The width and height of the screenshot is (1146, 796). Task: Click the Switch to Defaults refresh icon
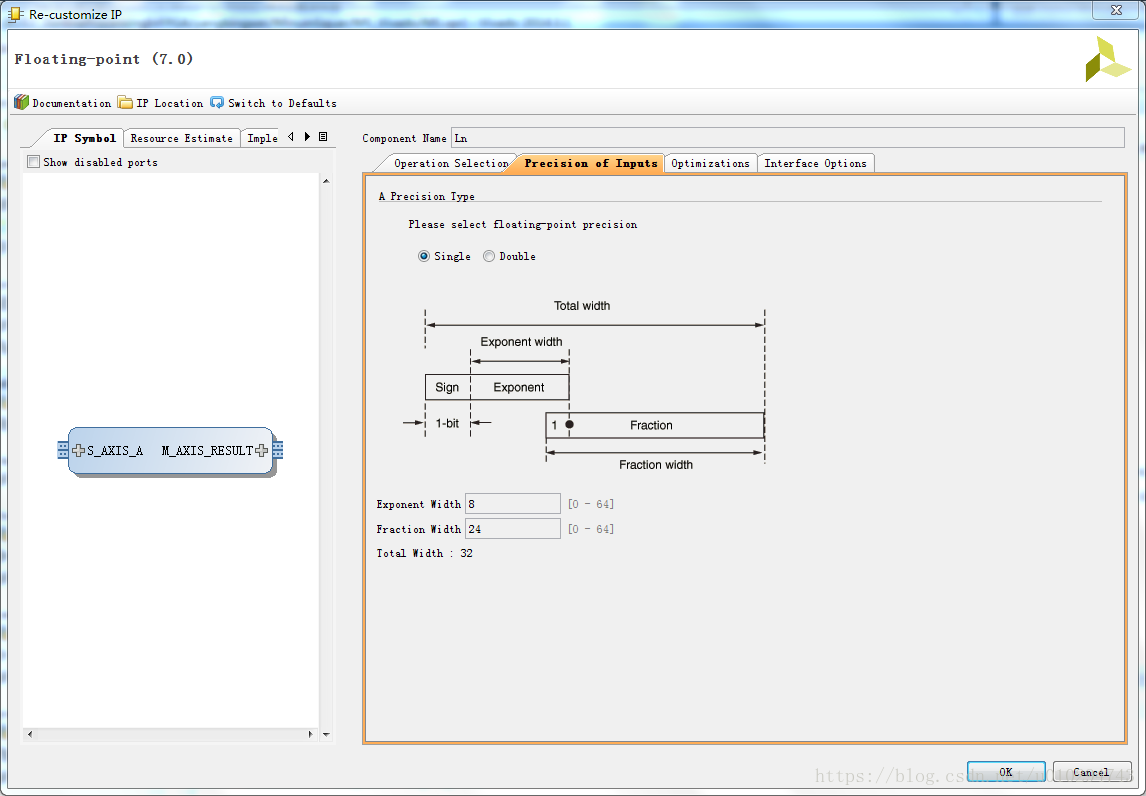217,102
